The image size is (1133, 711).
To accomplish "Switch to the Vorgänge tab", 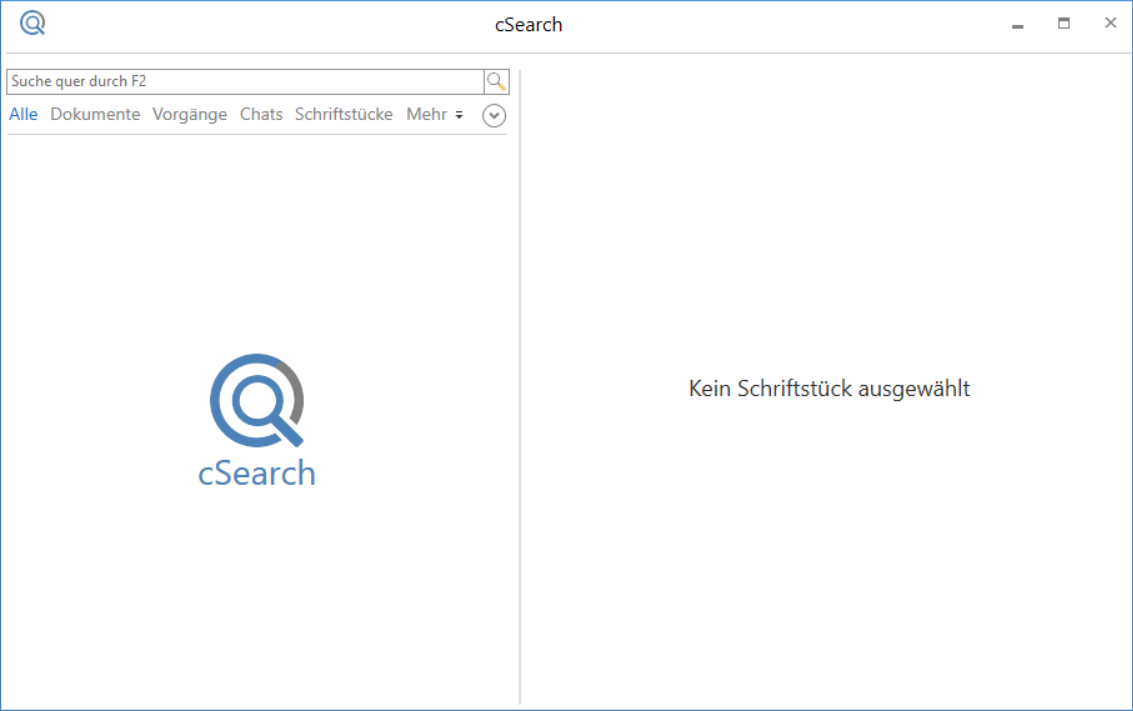I will [x=189, y=114].
